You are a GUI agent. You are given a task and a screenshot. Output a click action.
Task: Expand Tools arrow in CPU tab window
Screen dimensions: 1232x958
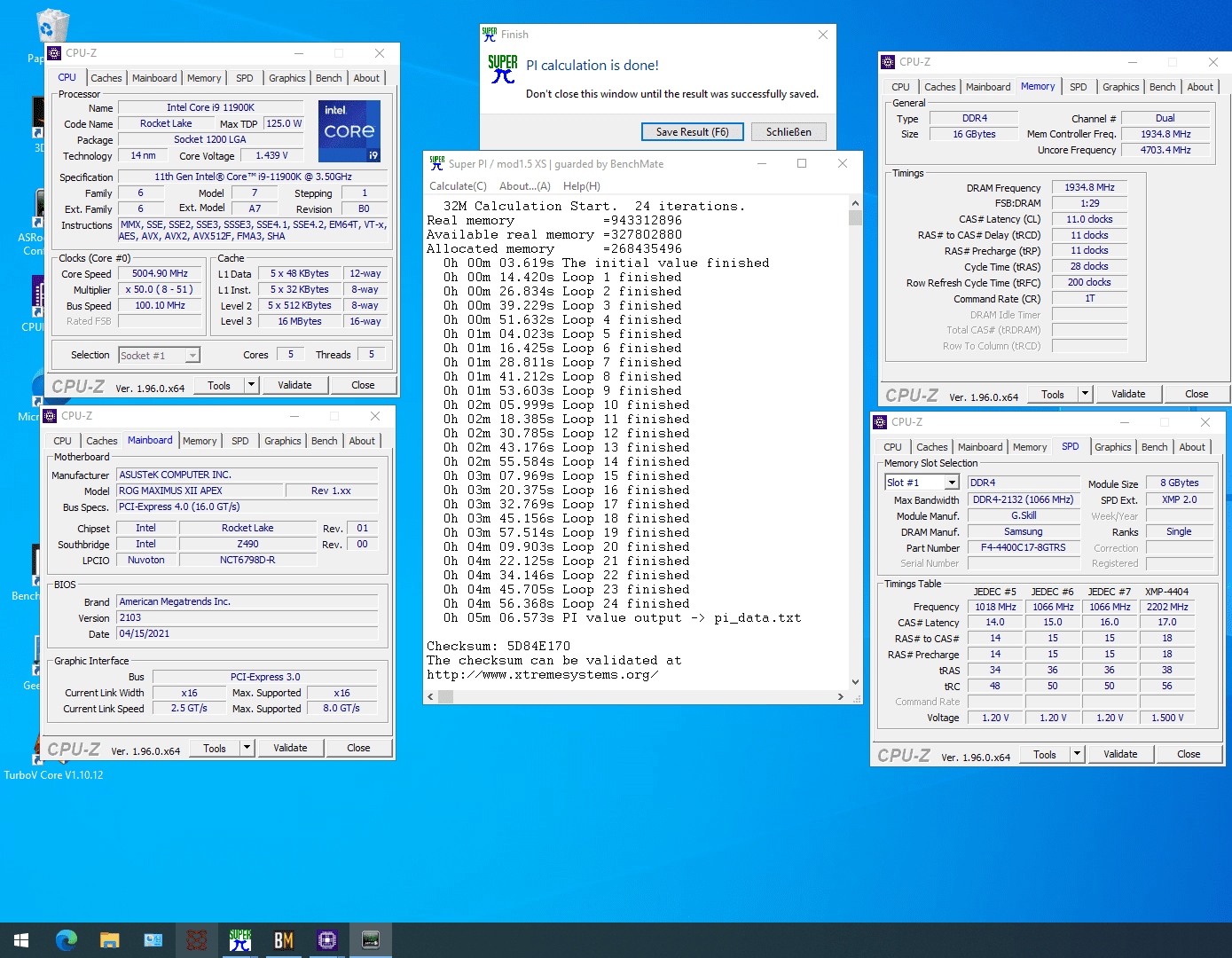[252, 385]
